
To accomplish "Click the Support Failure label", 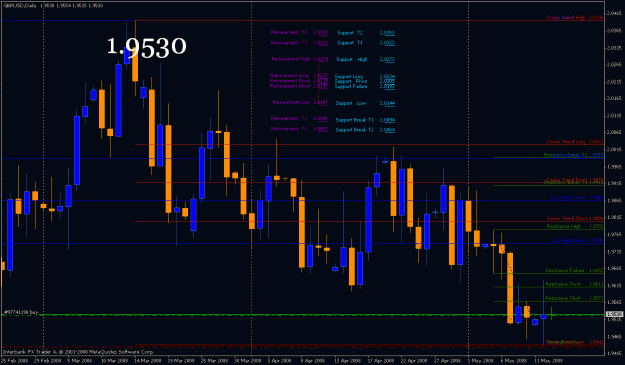I will 351,86.
